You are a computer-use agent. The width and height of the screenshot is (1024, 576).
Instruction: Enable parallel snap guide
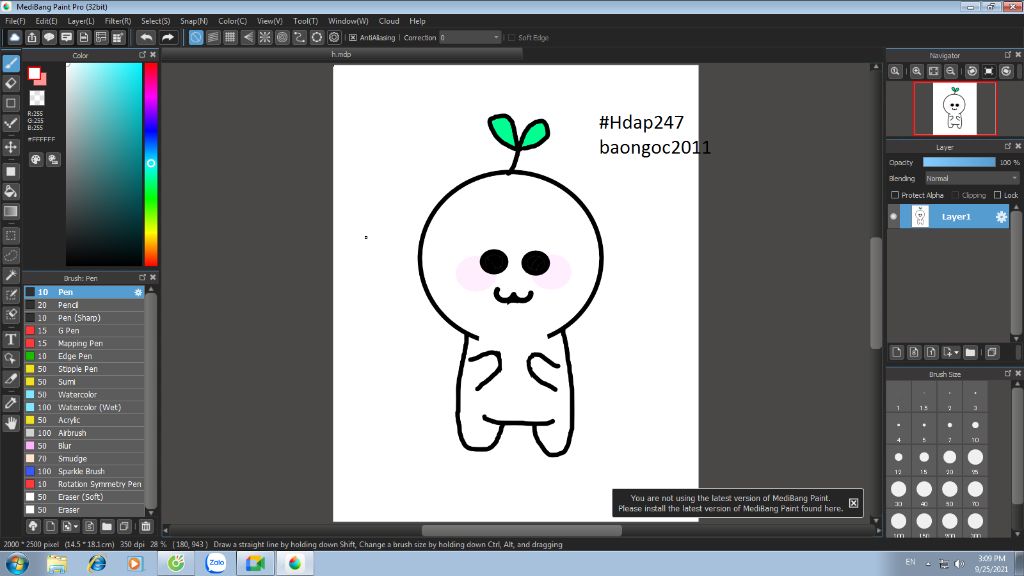point(213,38)
